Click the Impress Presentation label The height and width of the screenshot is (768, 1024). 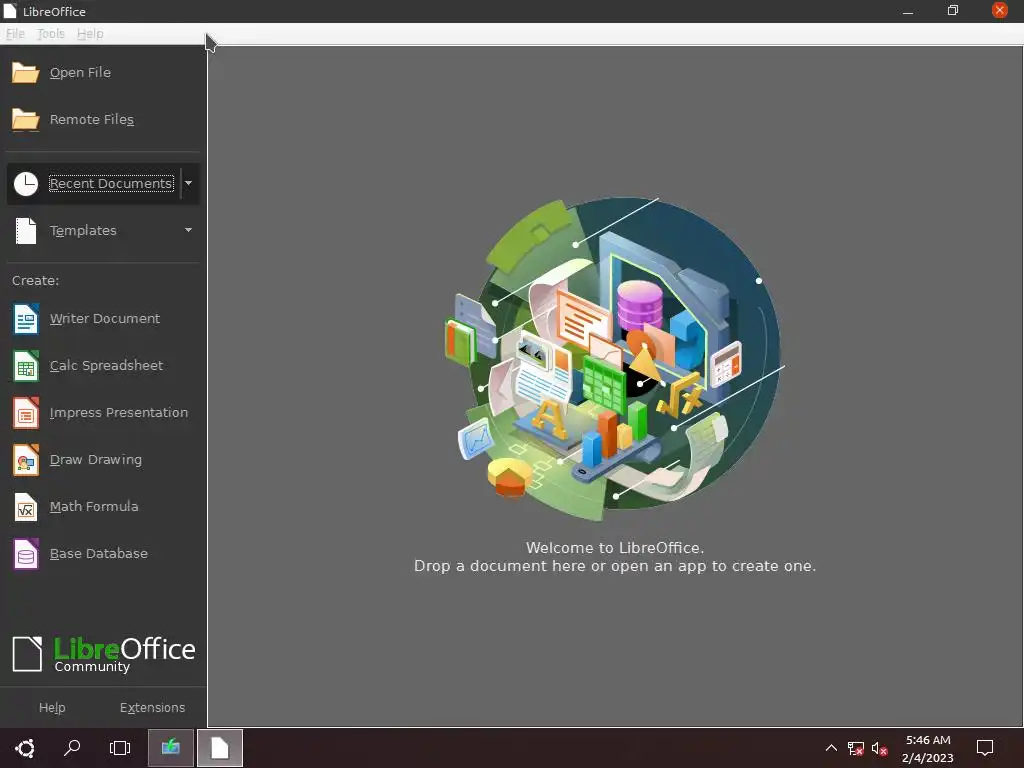[x=119, y=413]
